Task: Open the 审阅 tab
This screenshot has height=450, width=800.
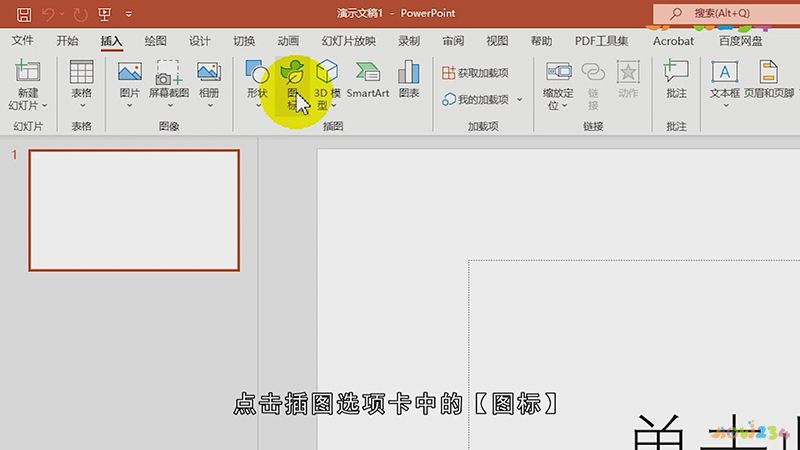Action: [453, 41]
